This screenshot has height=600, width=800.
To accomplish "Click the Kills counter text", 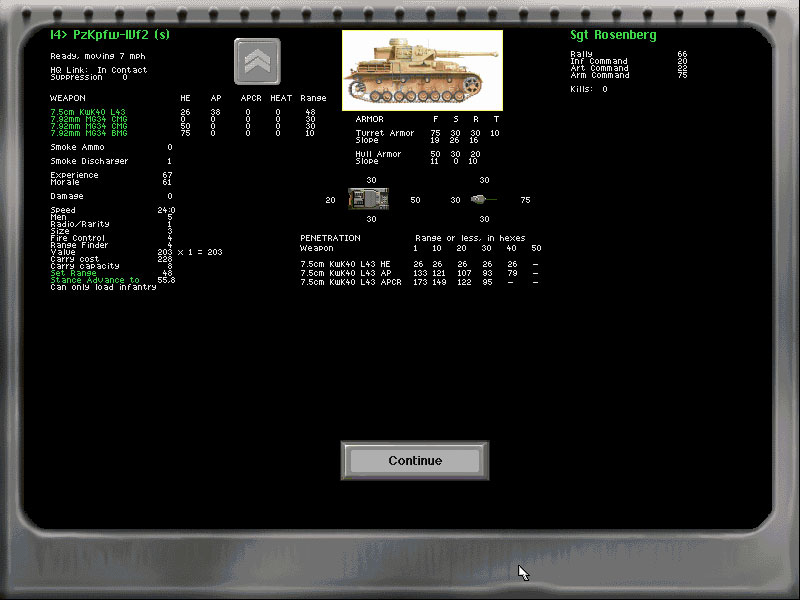I will 588,89.
